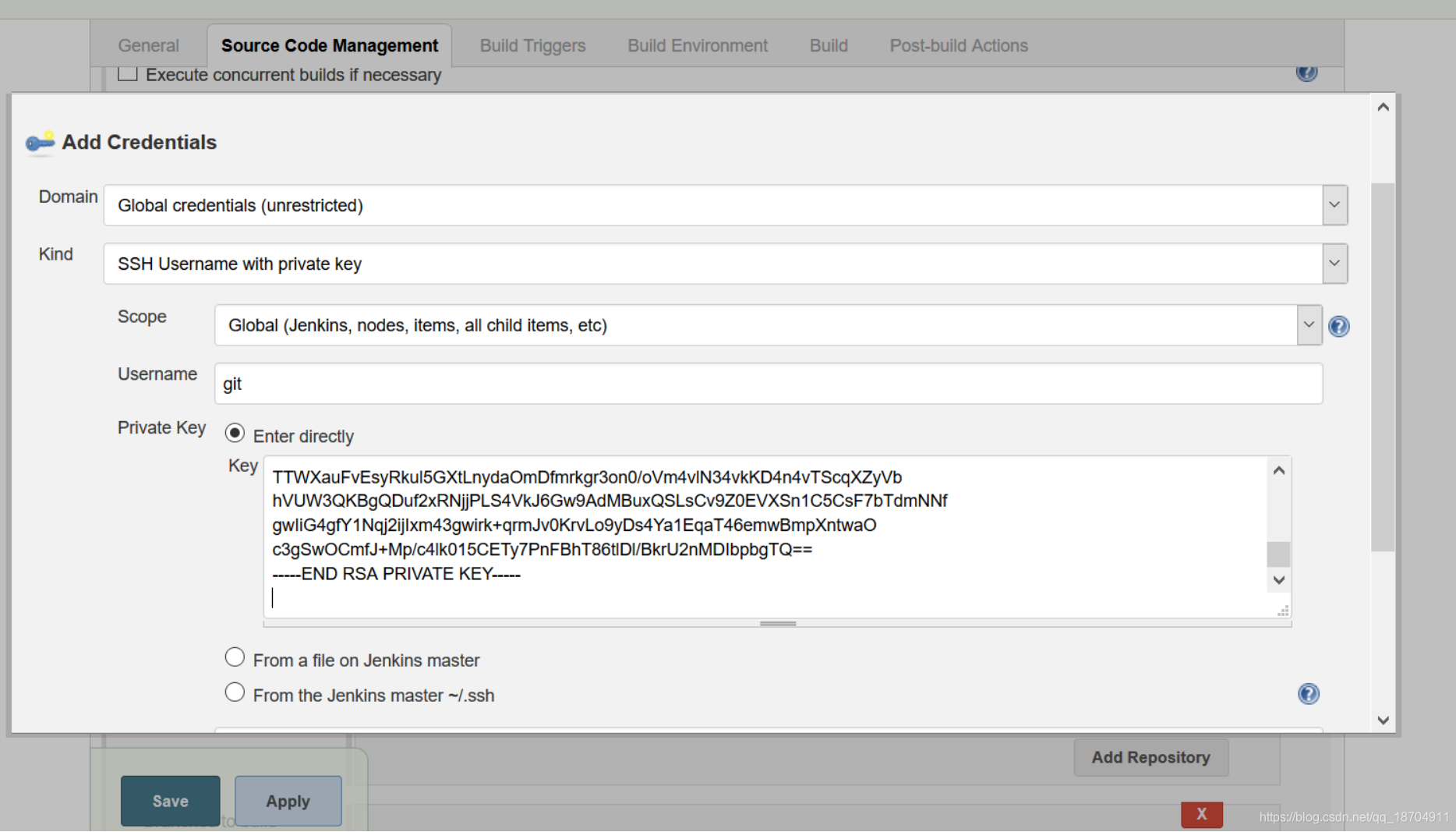Viewport: 1456px width, 832px height.
Task: Open the Domain dropdown
Action: 726,205
